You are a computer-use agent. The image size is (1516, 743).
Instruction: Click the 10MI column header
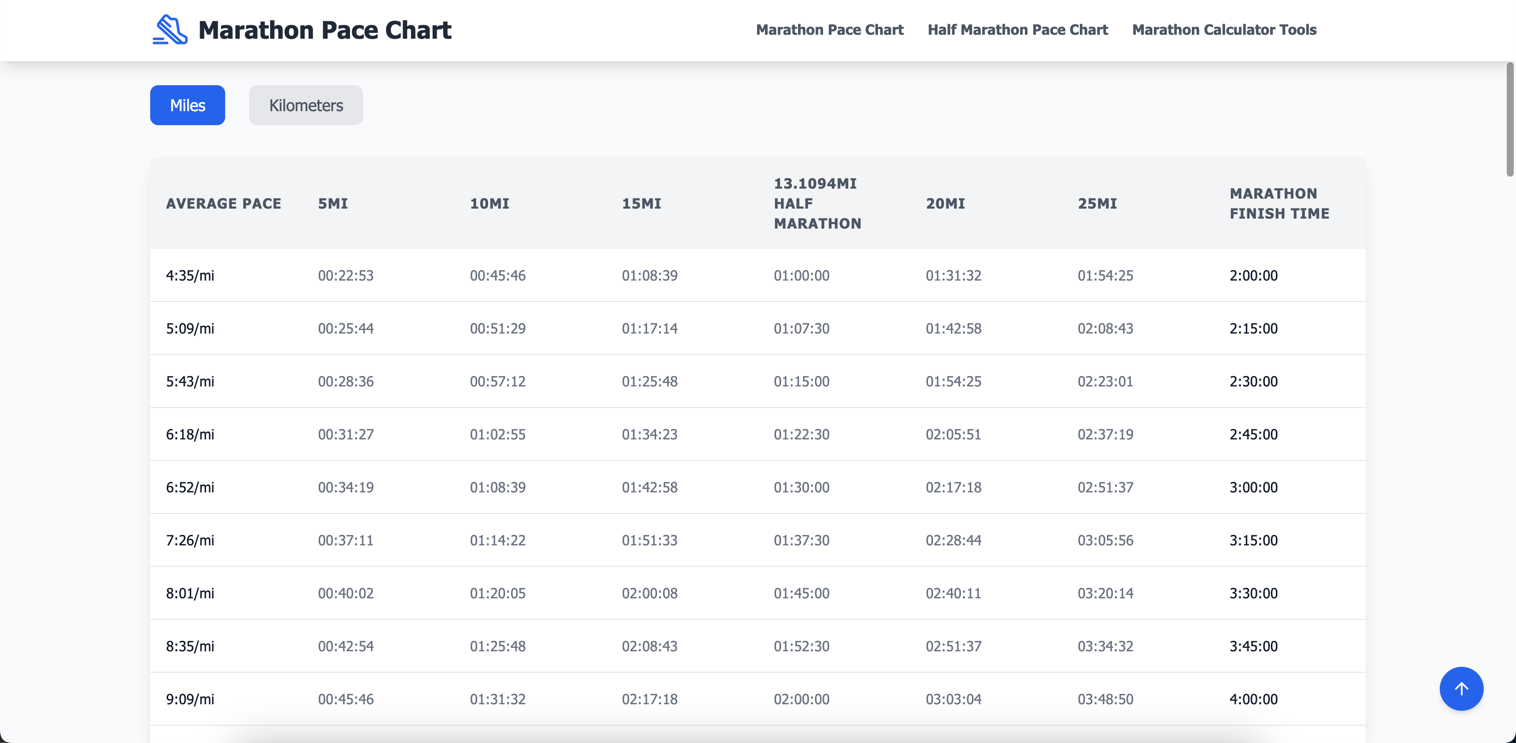click(489, 203)
